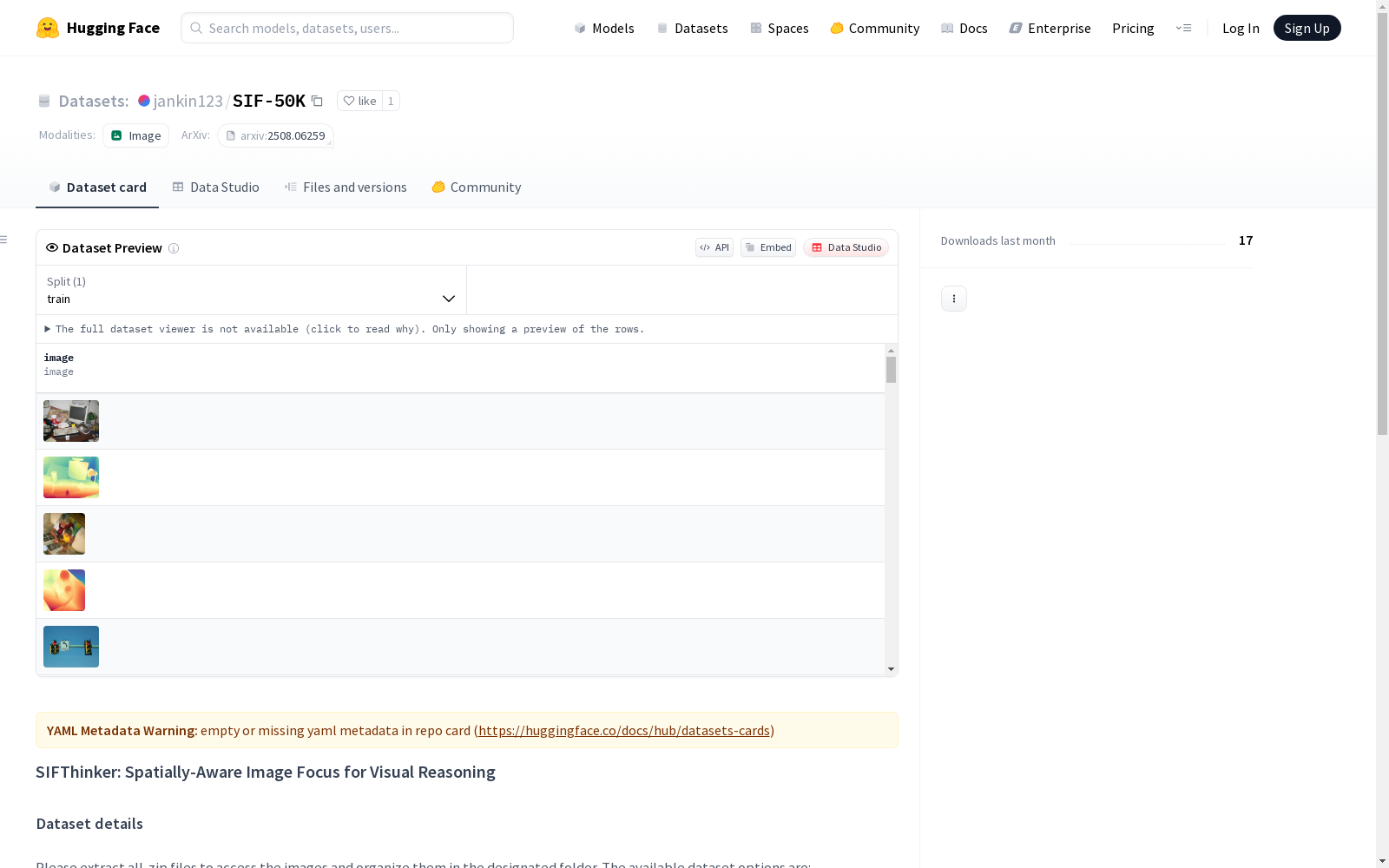Open the orange-pink depth map thumbnail
1389x868 pixels.
coord(64,590)
